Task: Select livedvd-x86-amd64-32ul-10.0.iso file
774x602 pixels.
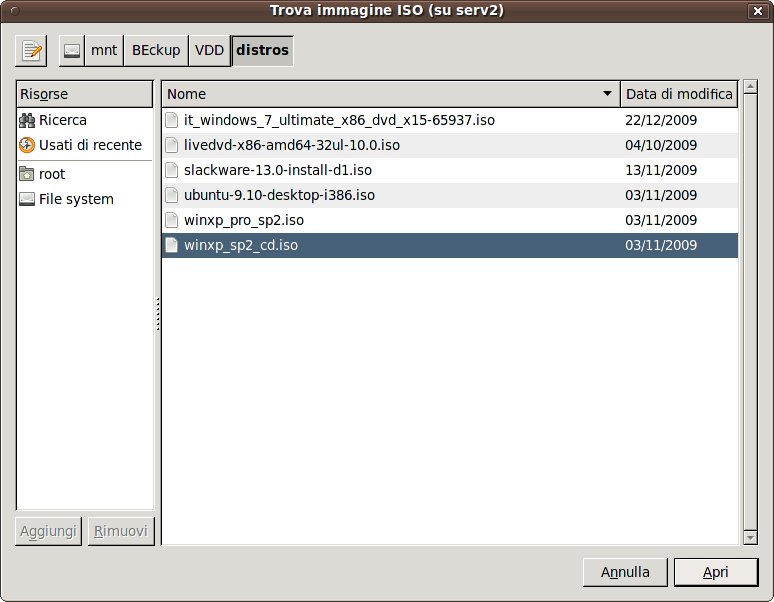Action: click(450, 145)
